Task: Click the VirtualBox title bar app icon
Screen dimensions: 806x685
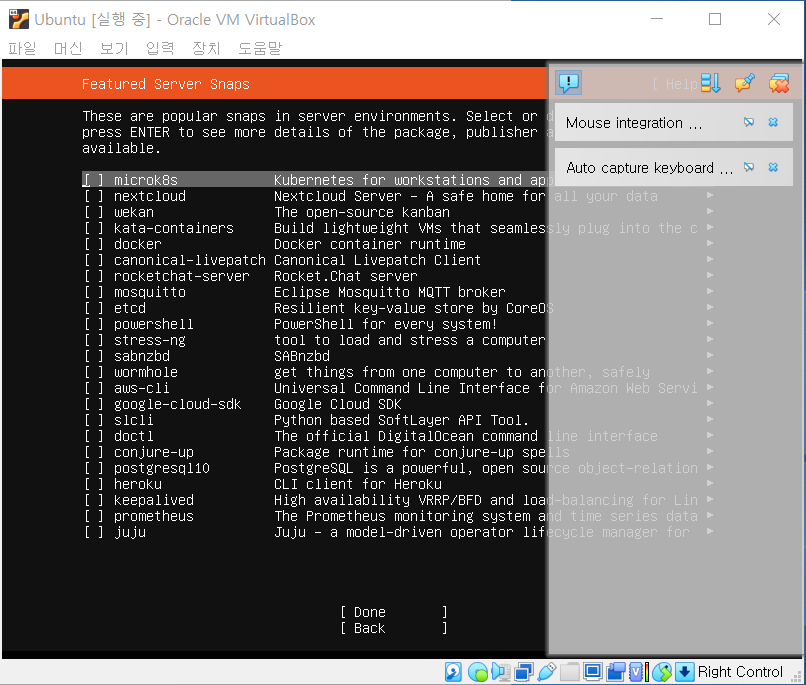Action: tap(19, 19)
